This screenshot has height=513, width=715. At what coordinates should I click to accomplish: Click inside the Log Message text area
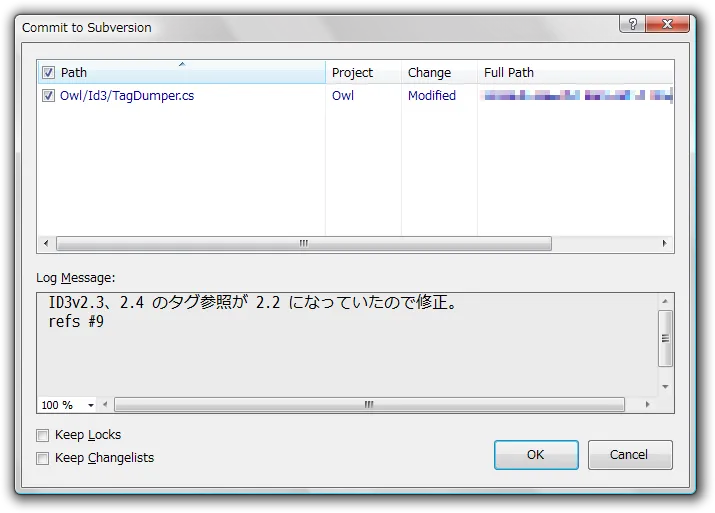347,345
